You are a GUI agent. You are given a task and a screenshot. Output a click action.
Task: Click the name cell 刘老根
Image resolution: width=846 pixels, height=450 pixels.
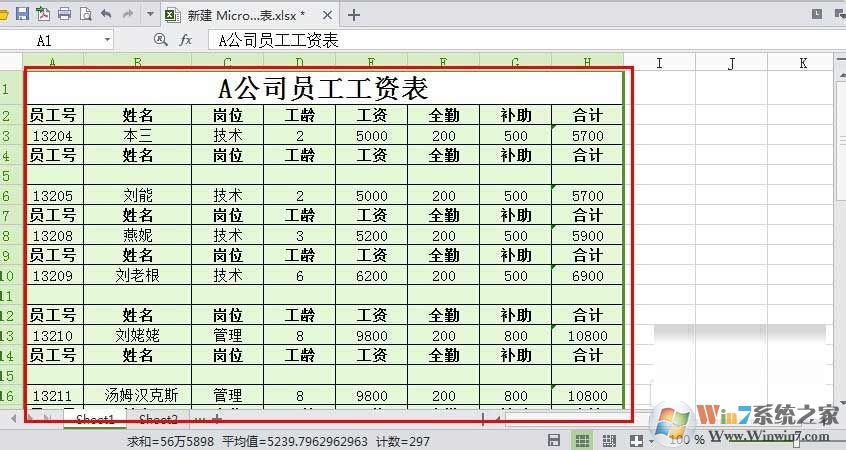(138, 276)
